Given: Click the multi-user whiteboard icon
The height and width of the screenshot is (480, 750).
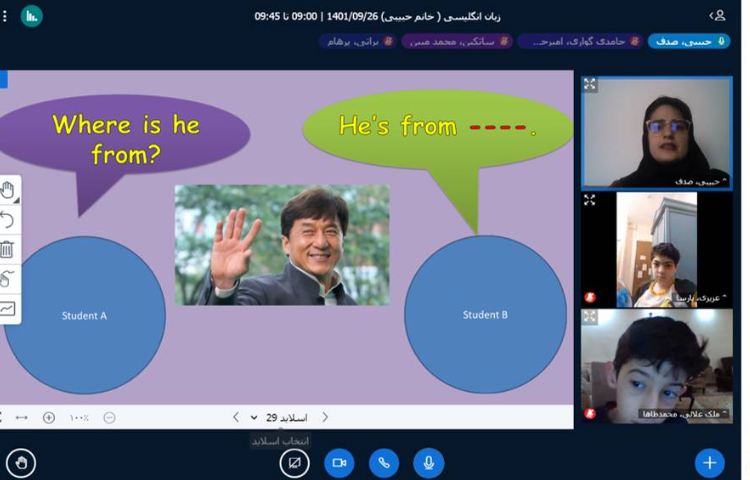Looking at the screenshot, I should tap(8, 279).
